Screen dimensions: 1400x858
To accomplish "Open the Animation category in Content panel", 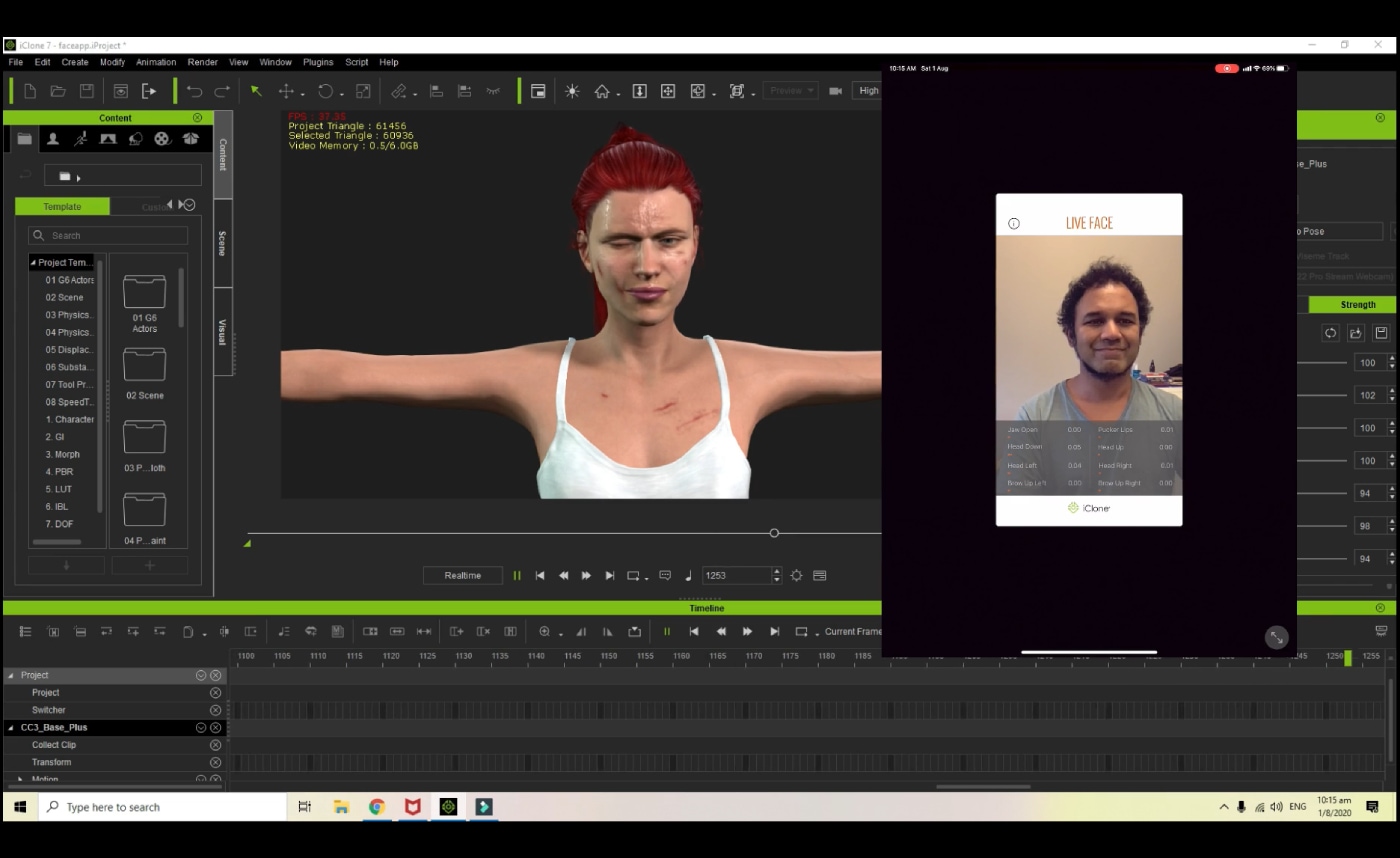I will point(80,139).
